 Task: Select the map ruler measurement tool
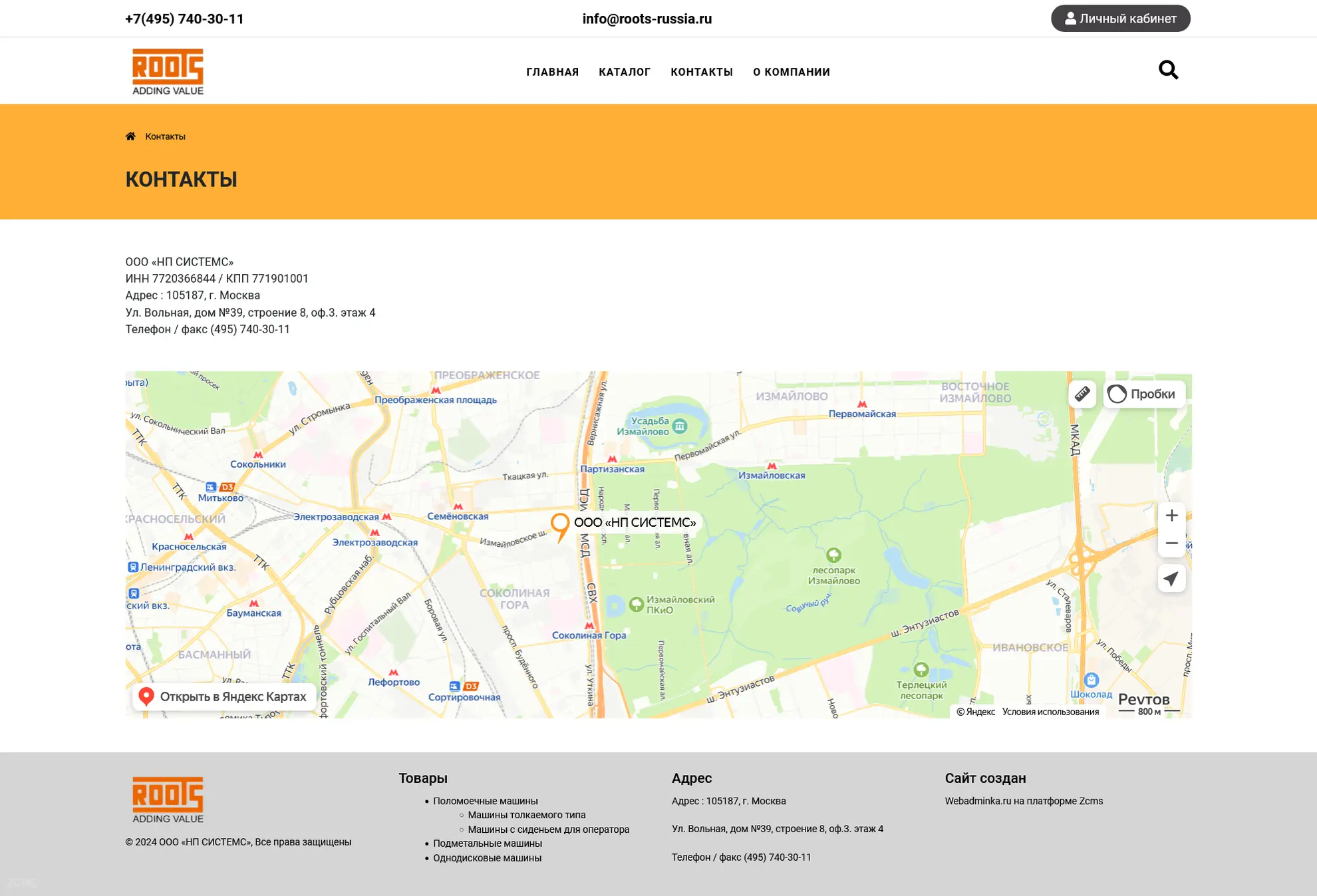pyautogui.click(x=1082, y=394)
